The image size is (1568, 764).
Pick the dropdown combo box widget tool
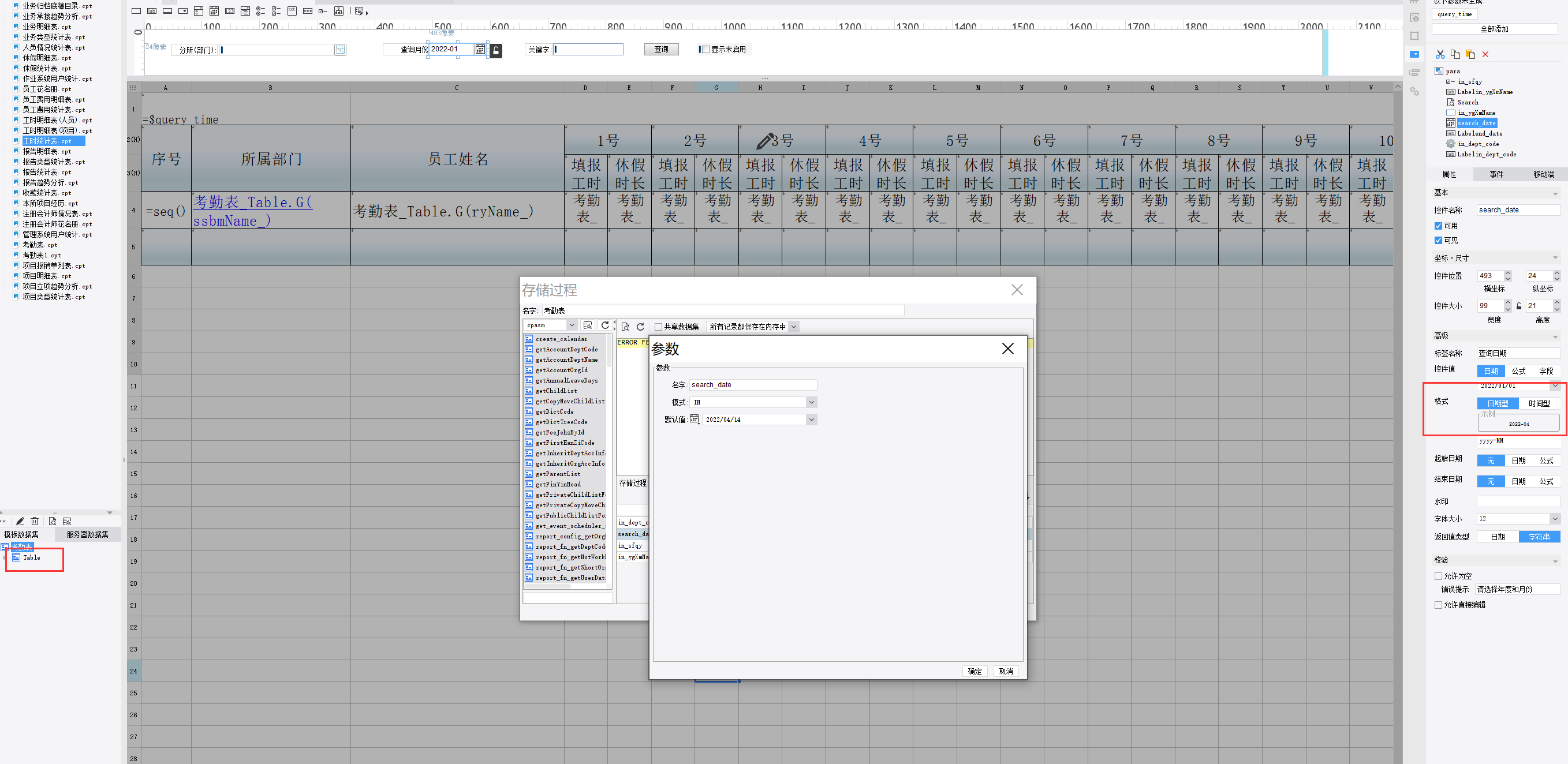(183, 11)
